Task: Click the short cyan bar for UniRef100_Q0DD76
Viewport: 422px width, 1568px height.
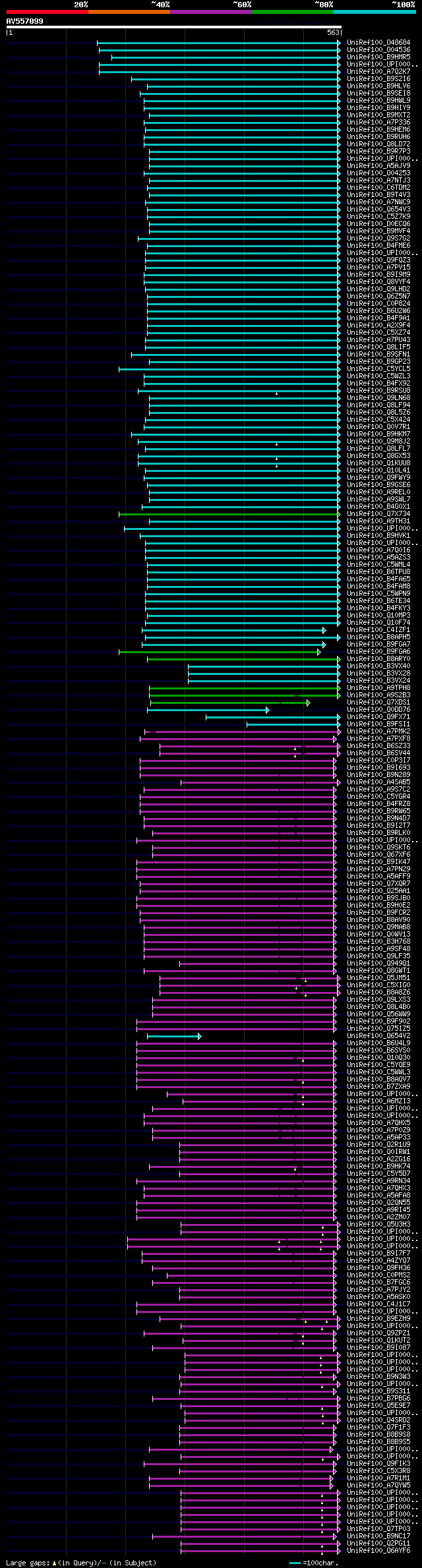Action: pos(208,710)
